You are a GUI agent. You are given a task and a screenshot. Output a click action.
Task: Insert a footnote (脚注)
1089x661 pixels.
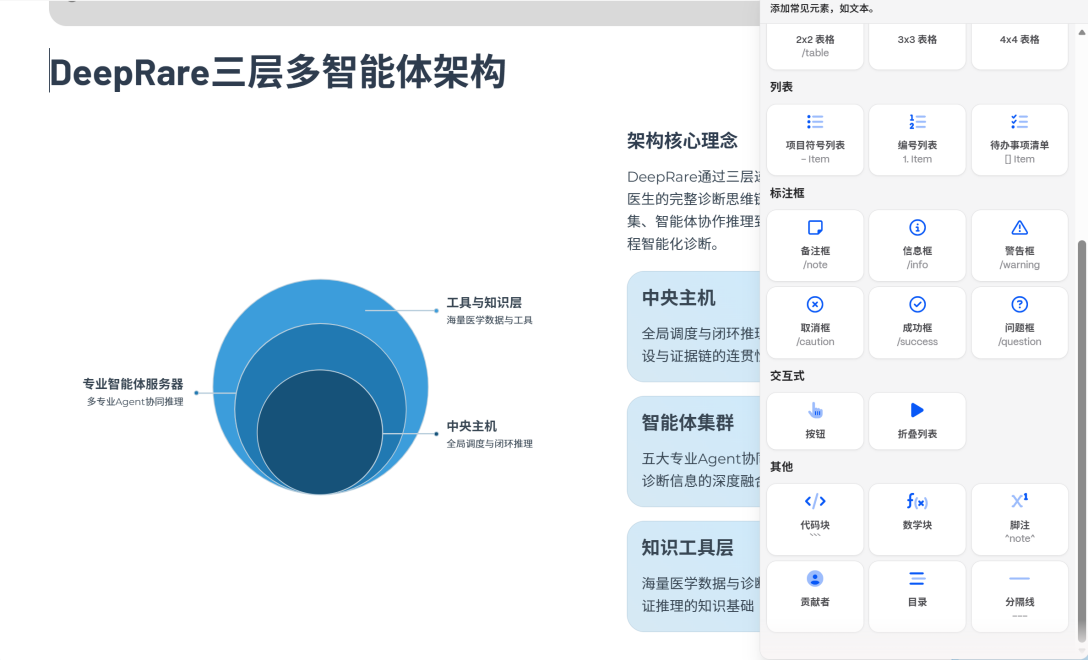point(1018,519)
